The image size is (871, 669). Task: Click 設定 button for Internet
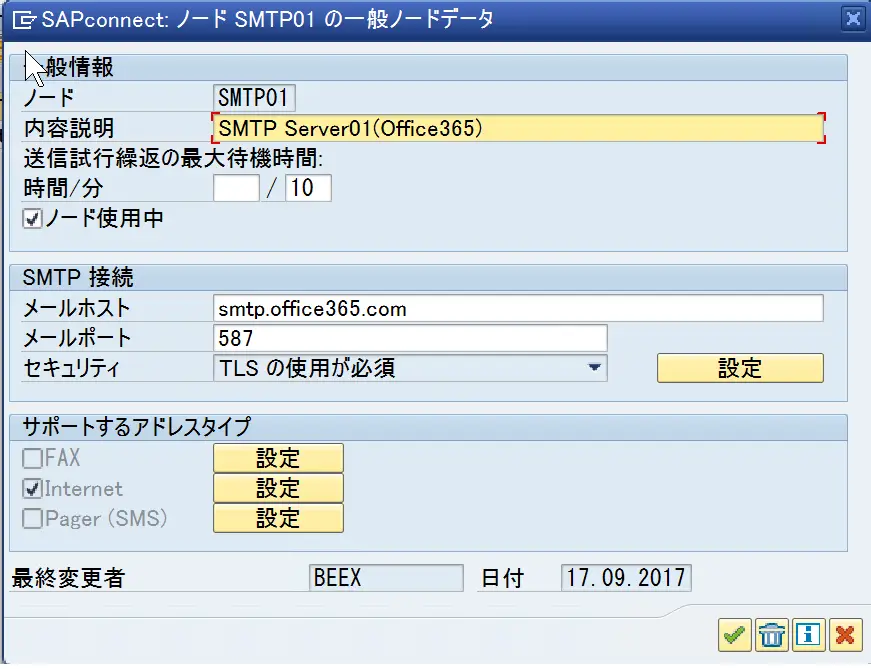point(278,488)
